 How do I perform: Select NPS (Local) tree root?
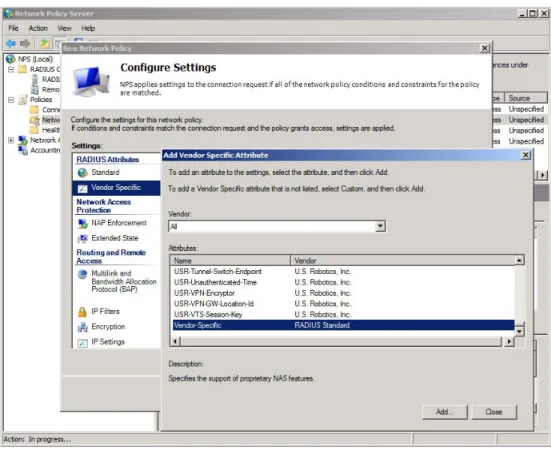click(35, 59)
